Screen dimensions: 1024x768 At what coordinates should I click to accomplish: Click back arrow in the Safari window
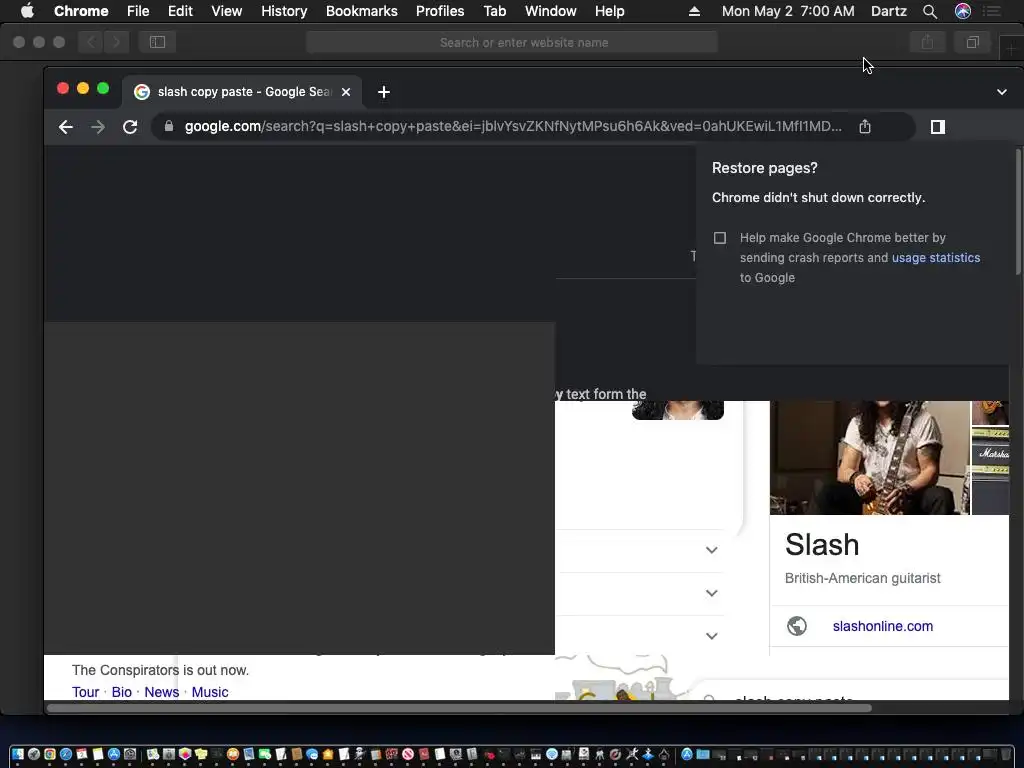91,42
